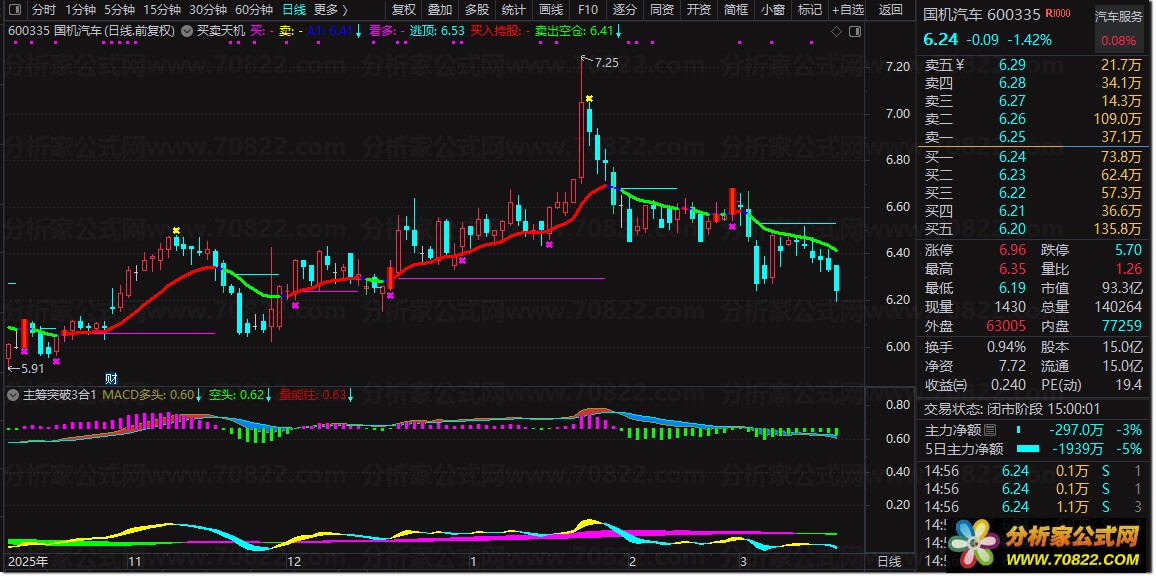The image size is (1156, 576).
Task: Switch to 简框 simple frame view
Action: [735, 10]
